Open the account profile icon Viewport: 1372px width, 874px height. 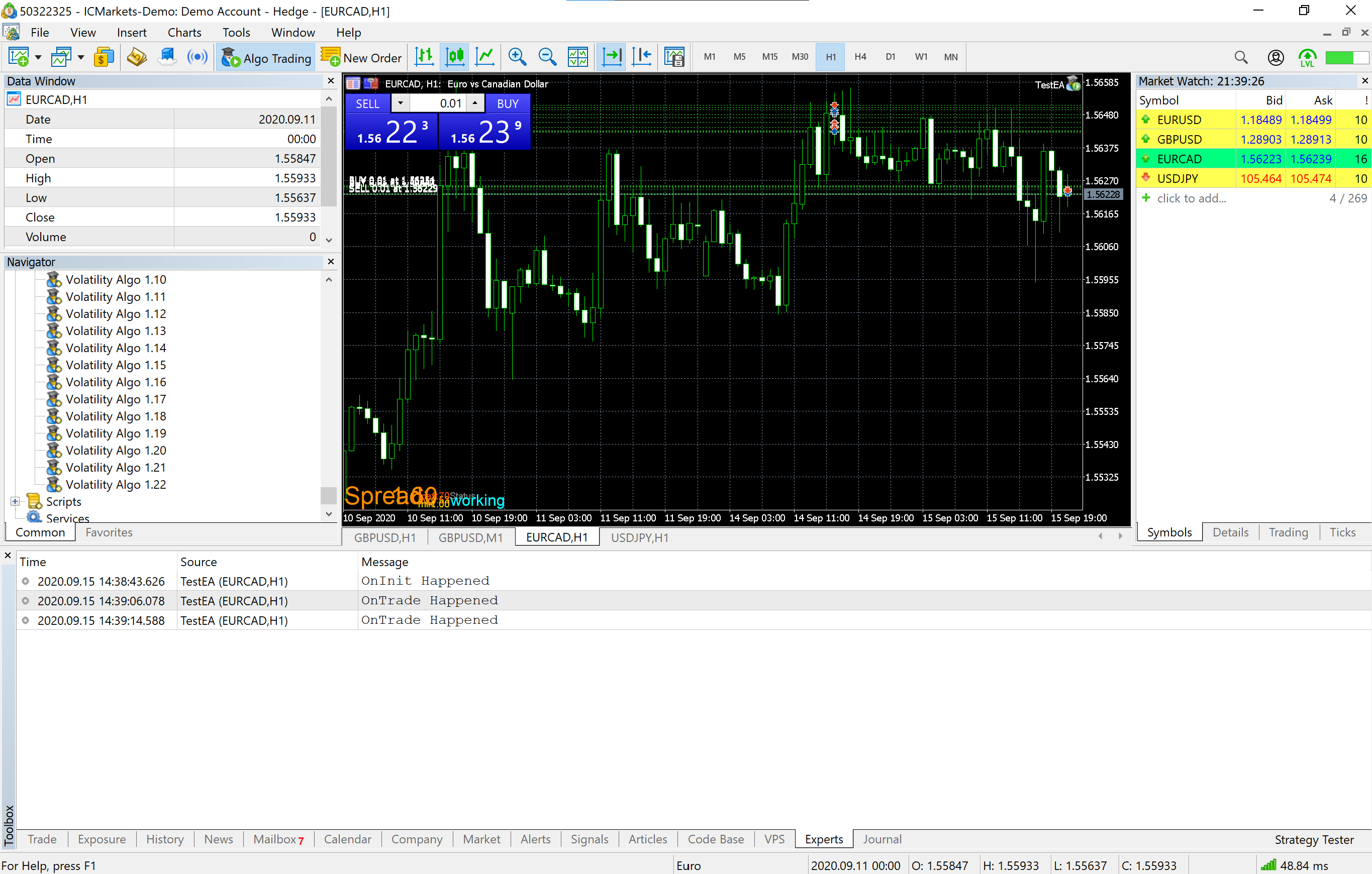click(1275, 57)
